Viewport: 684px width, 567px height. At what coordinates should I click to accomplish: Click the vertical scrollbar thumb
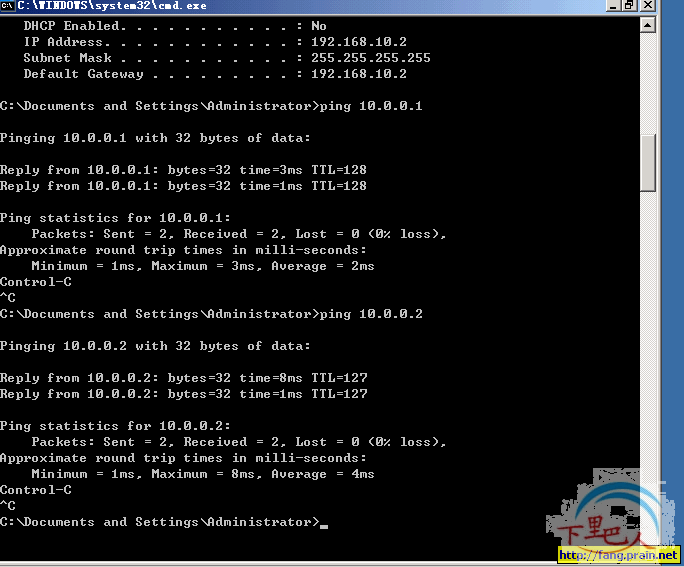(648, 162)
